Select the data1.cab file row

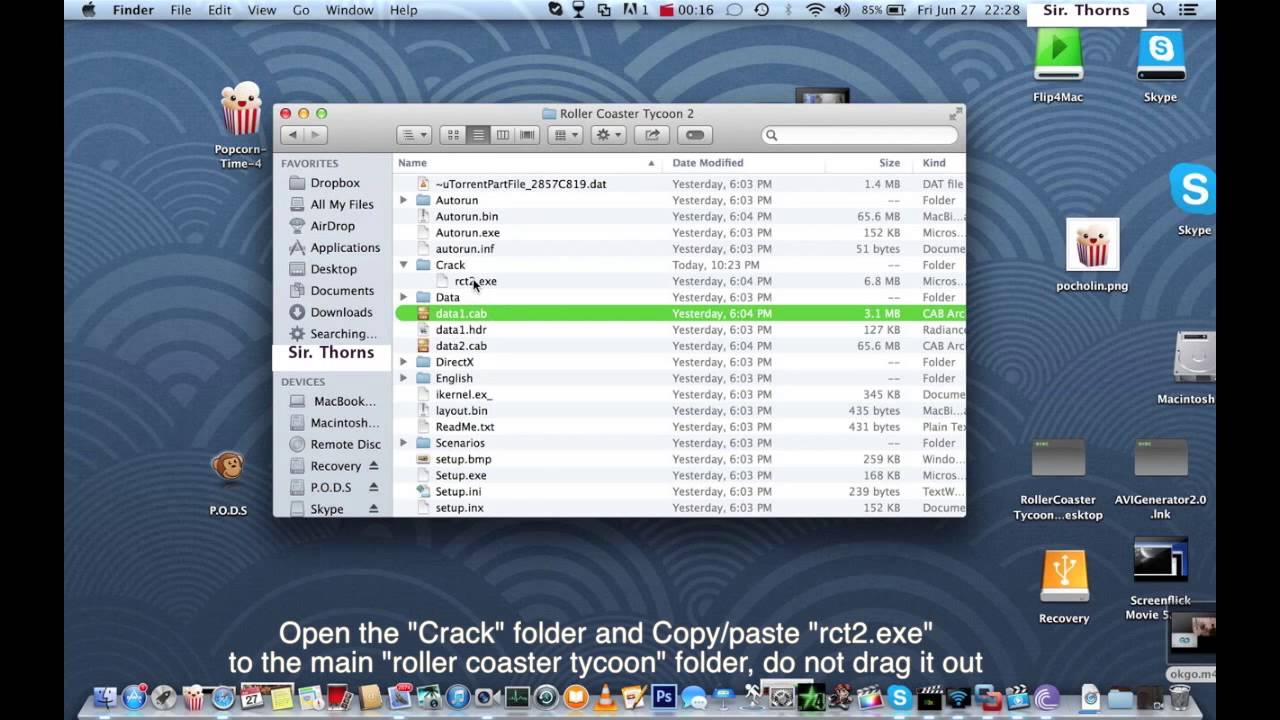(680, 313)
